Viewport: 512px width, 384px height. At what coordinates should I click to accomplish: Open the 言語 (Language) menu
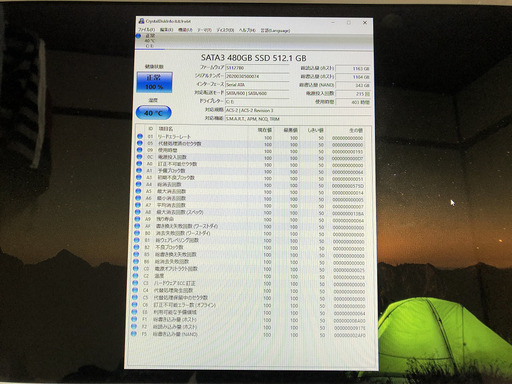coord(275,30)
